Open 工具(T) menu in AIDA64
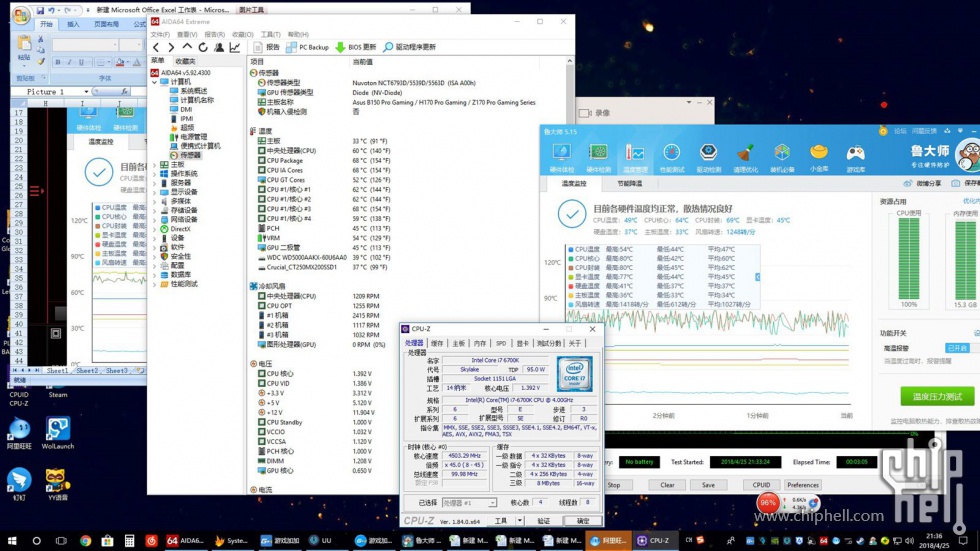 271,34
